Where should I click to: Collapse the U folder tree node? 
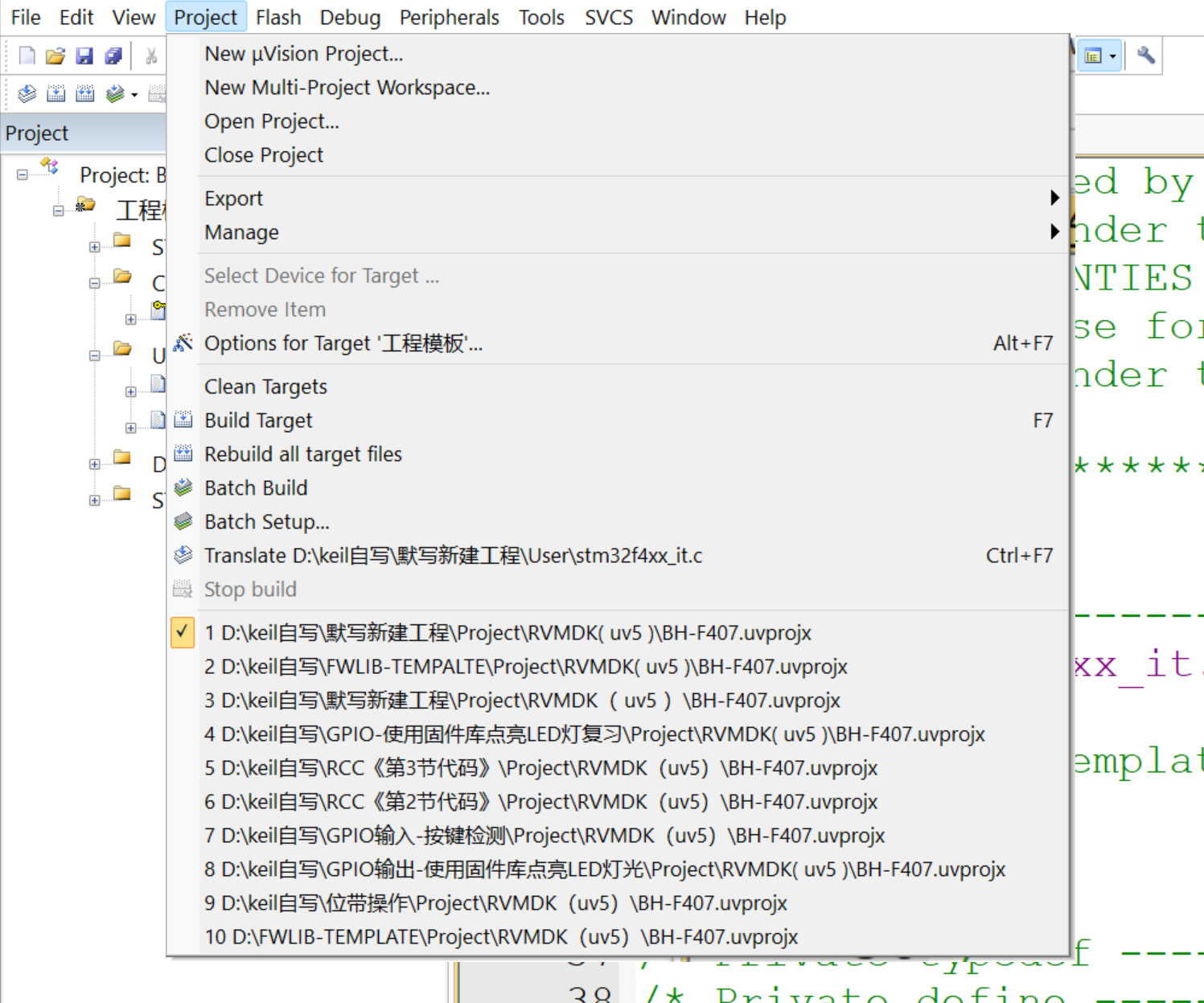(95, 356)
